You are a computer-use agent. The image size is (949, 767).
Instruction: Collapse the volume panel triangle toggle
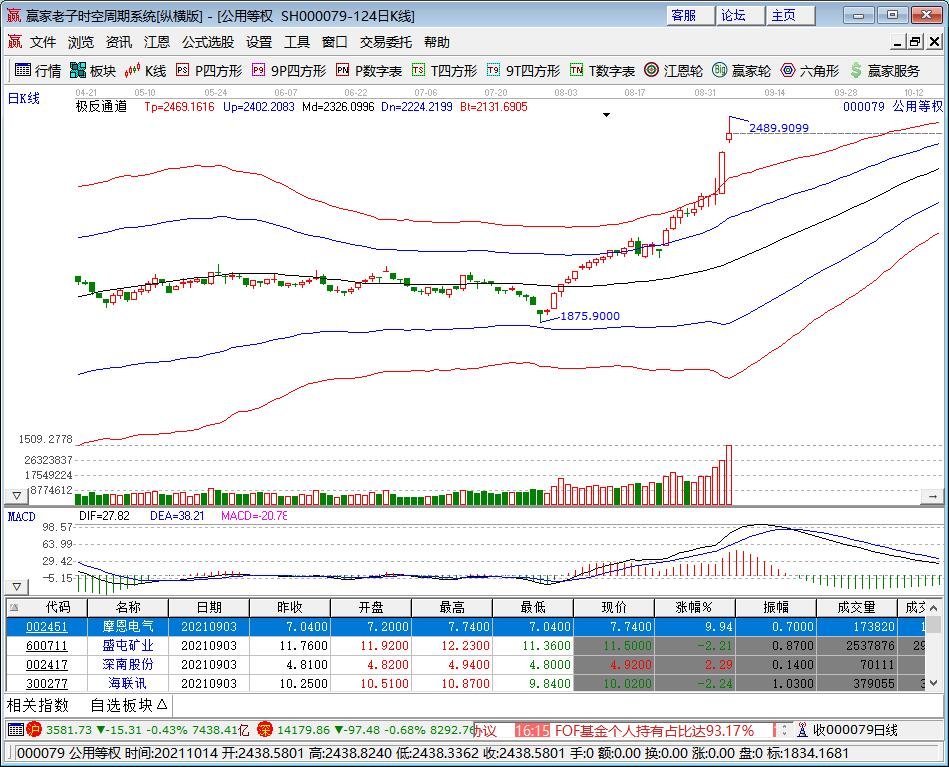point(17,496)
